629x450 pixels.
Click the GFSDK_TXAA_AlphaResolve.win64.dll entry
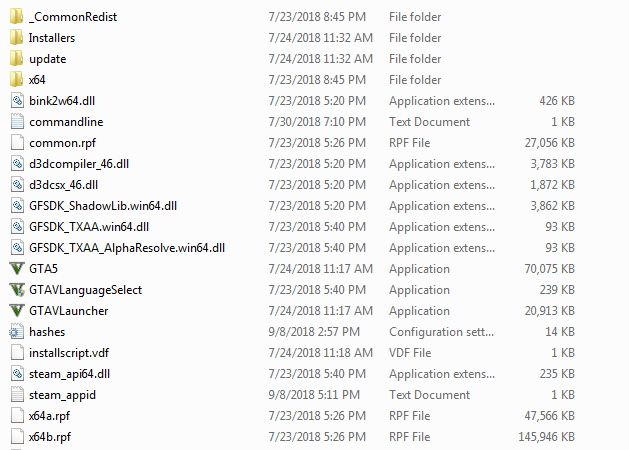(127, 248)
